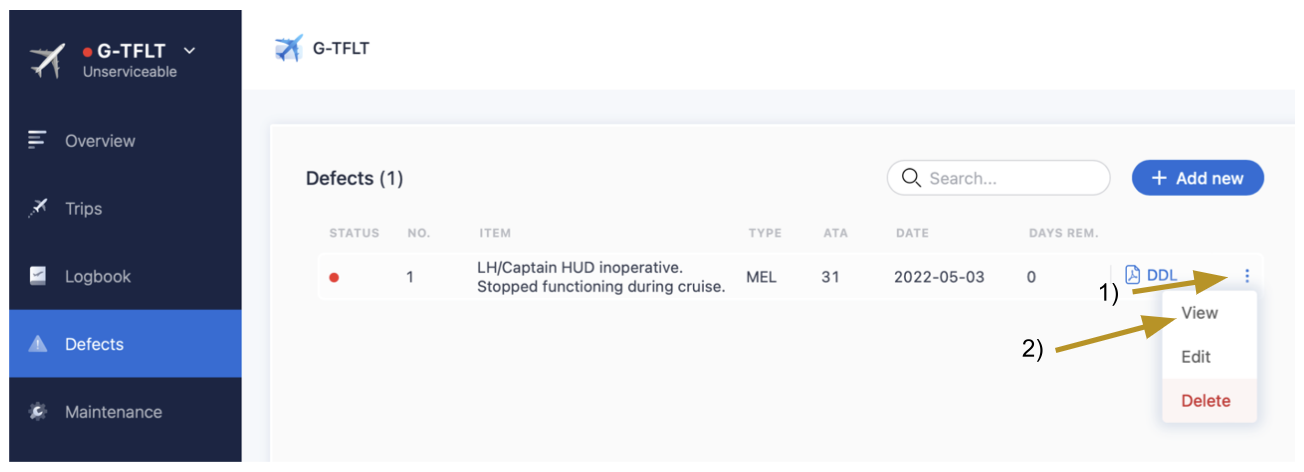
Task: Select Delete from the defect context menu
Action: pyautogui.click(x=1205, y=401)
